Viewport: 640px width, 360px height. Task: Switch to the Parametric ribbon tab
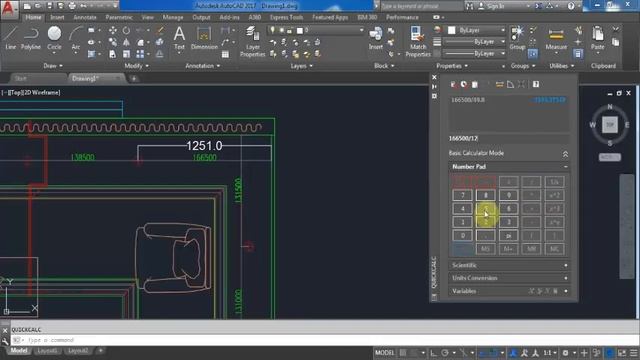[119, 17]
